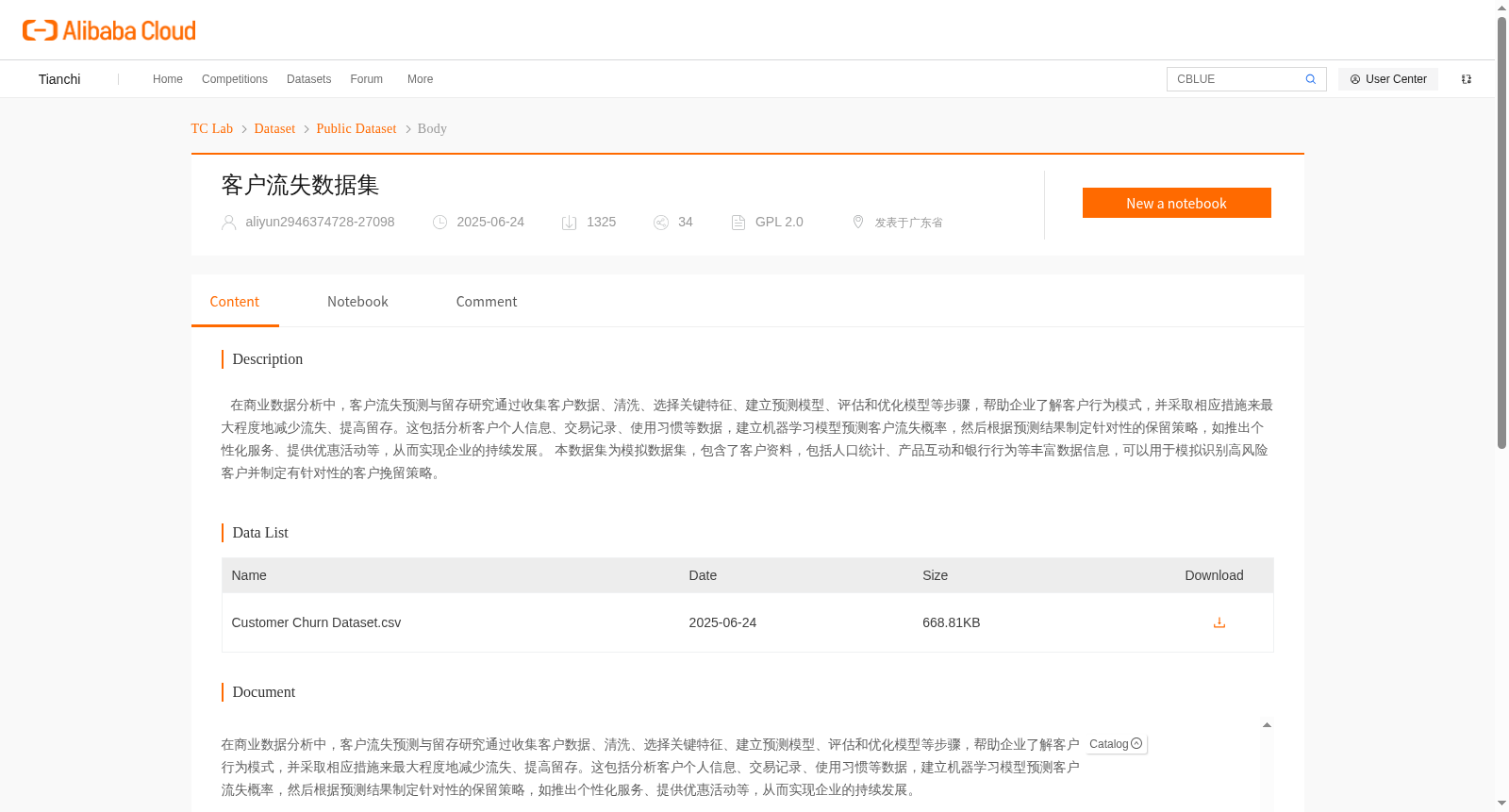Image resolution: width=1509 pixels, height=812 pixels.
Task: Click the fullscreen toggle icon beside User Center
Action: point(1467,79)
